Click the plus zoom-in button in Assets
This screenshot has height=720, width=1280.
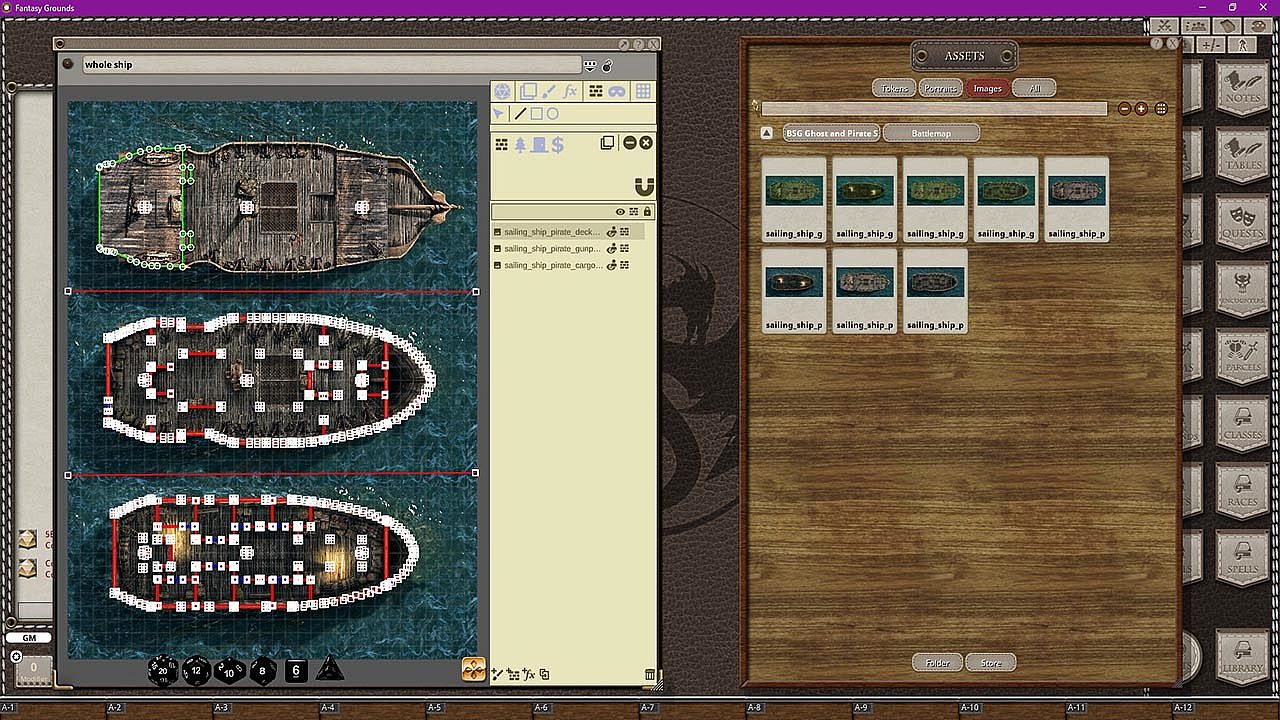(1141, 108)
